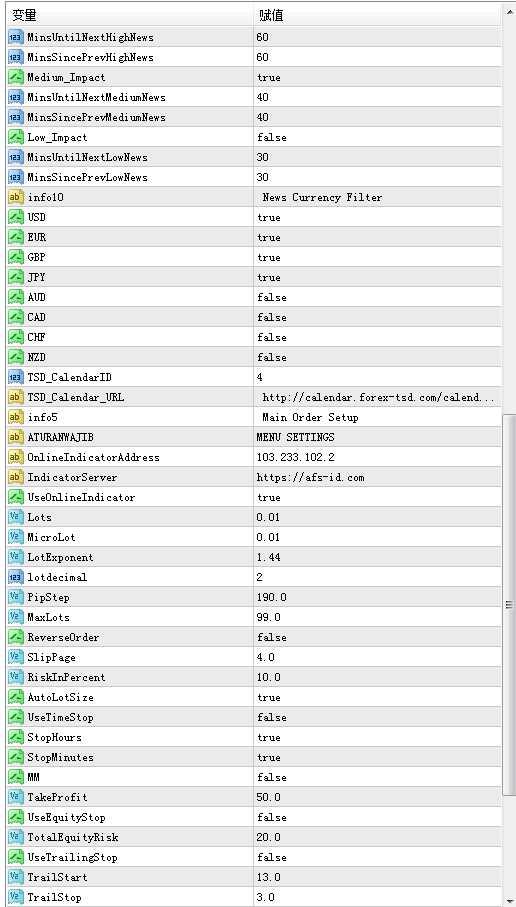
Task: Select the double-type icon next to Lots
Action: [16, 518]
